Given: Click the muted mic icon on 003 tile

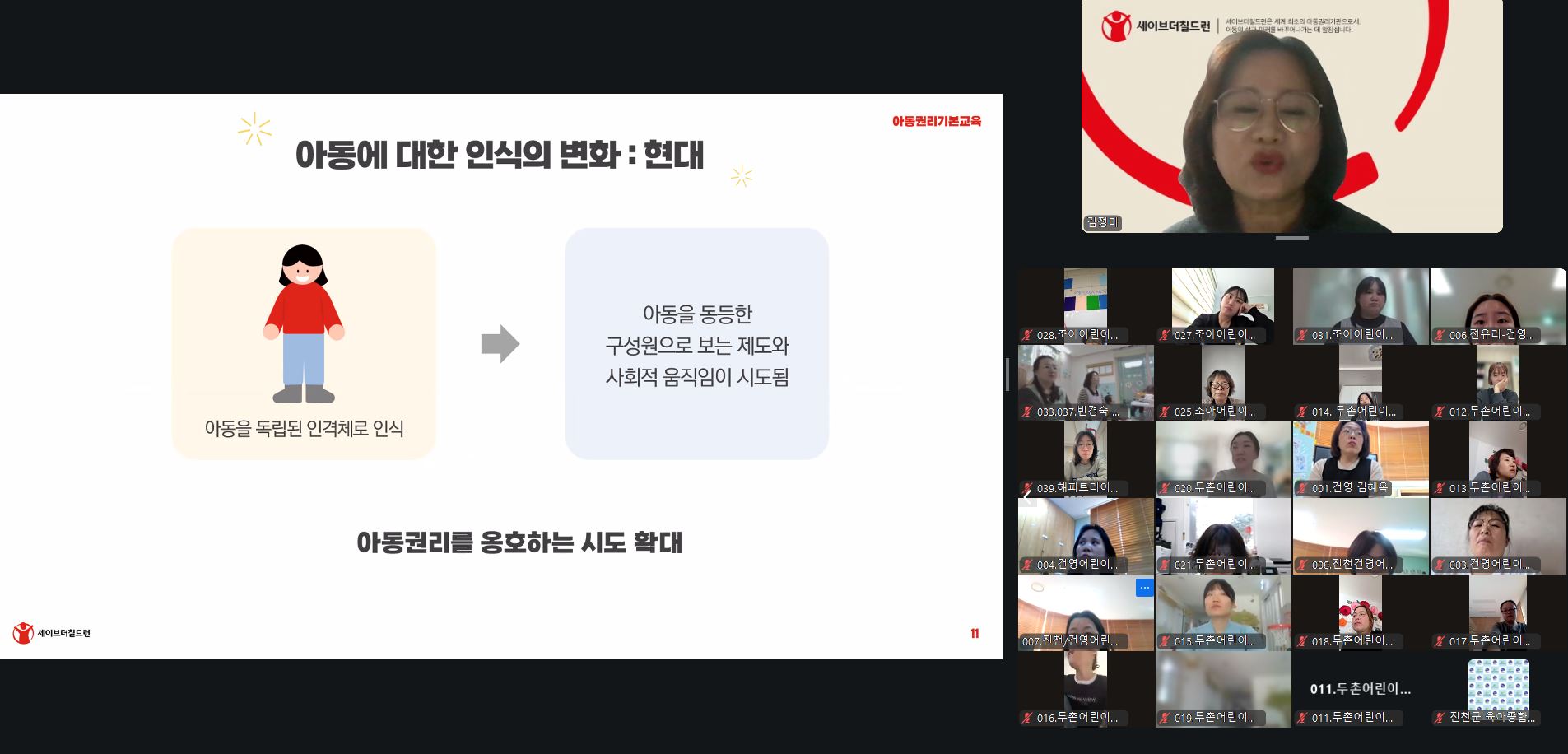Looking at the screenshot, I should (1440, 565).
